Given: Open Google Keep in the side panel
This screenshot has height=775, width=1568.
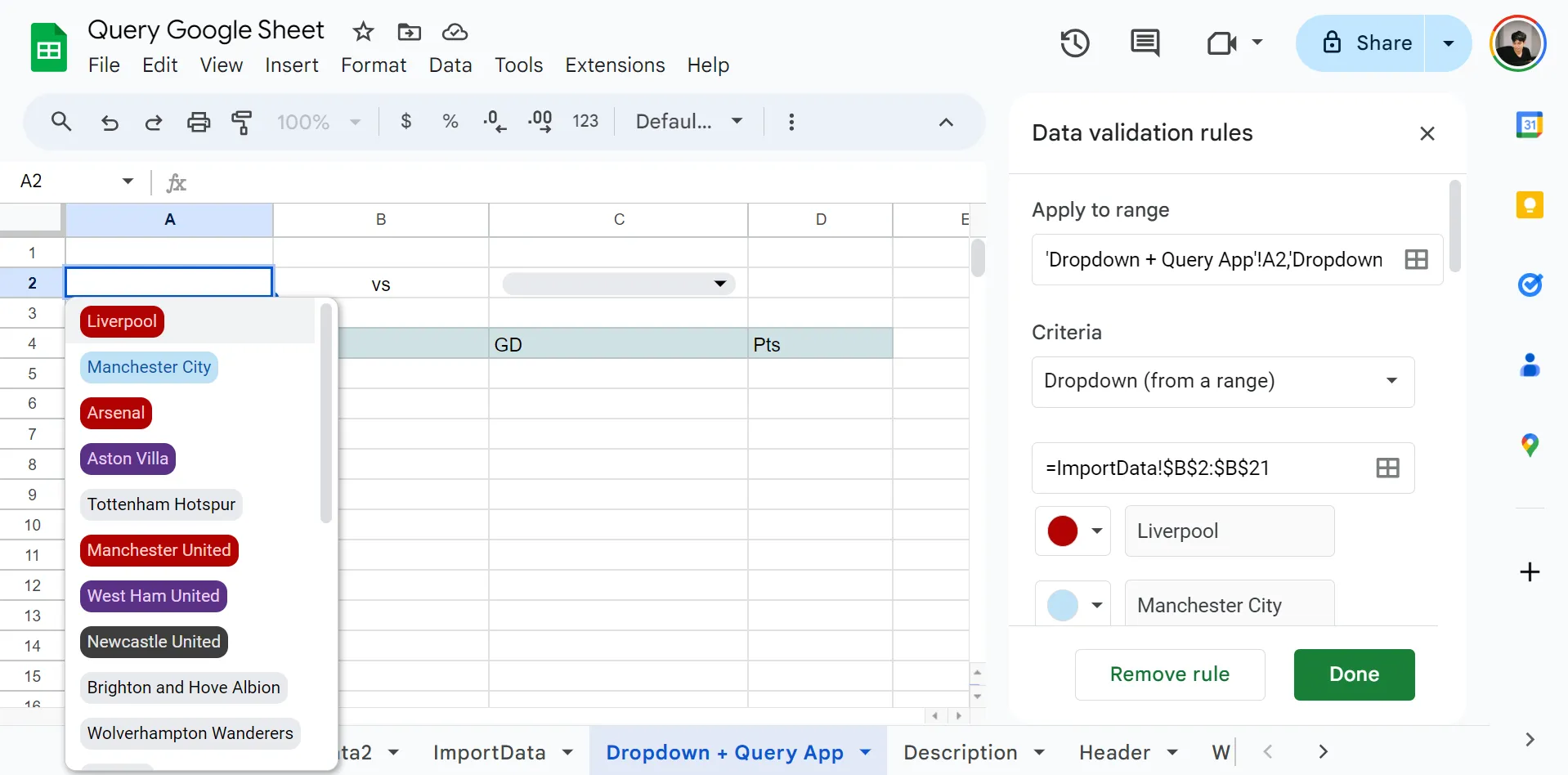Looking at the screenshot, I should point(1530,204).
